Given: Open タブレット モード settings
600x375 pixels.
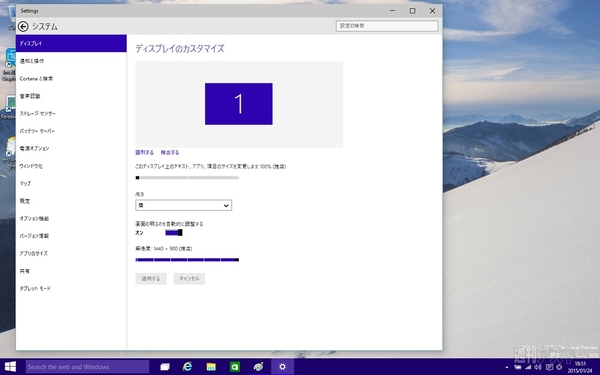Looking at the screenshot, I should point(71,288).
